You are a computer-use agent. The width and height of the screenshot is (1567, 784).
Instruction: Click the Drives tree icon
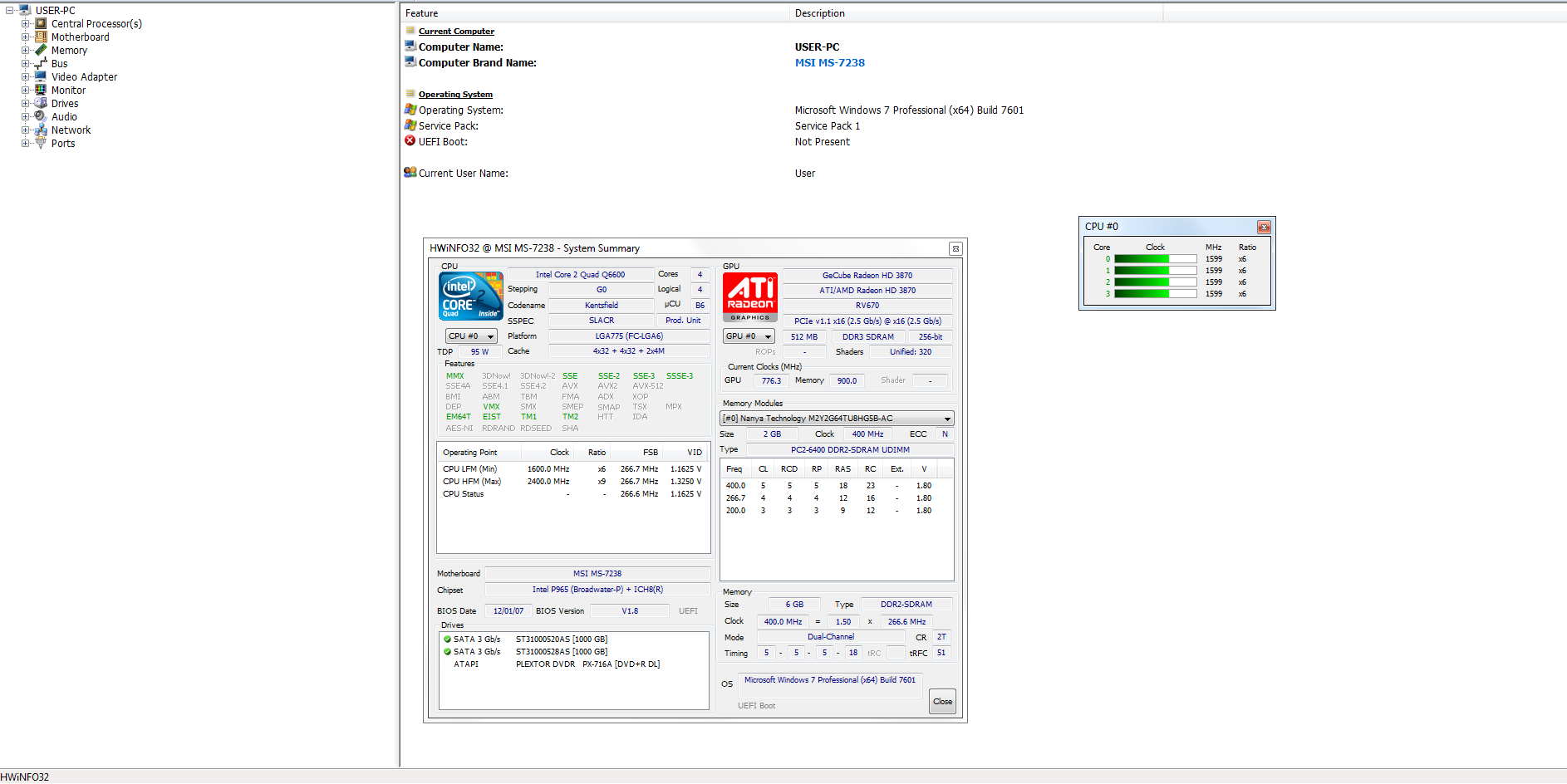41,103
